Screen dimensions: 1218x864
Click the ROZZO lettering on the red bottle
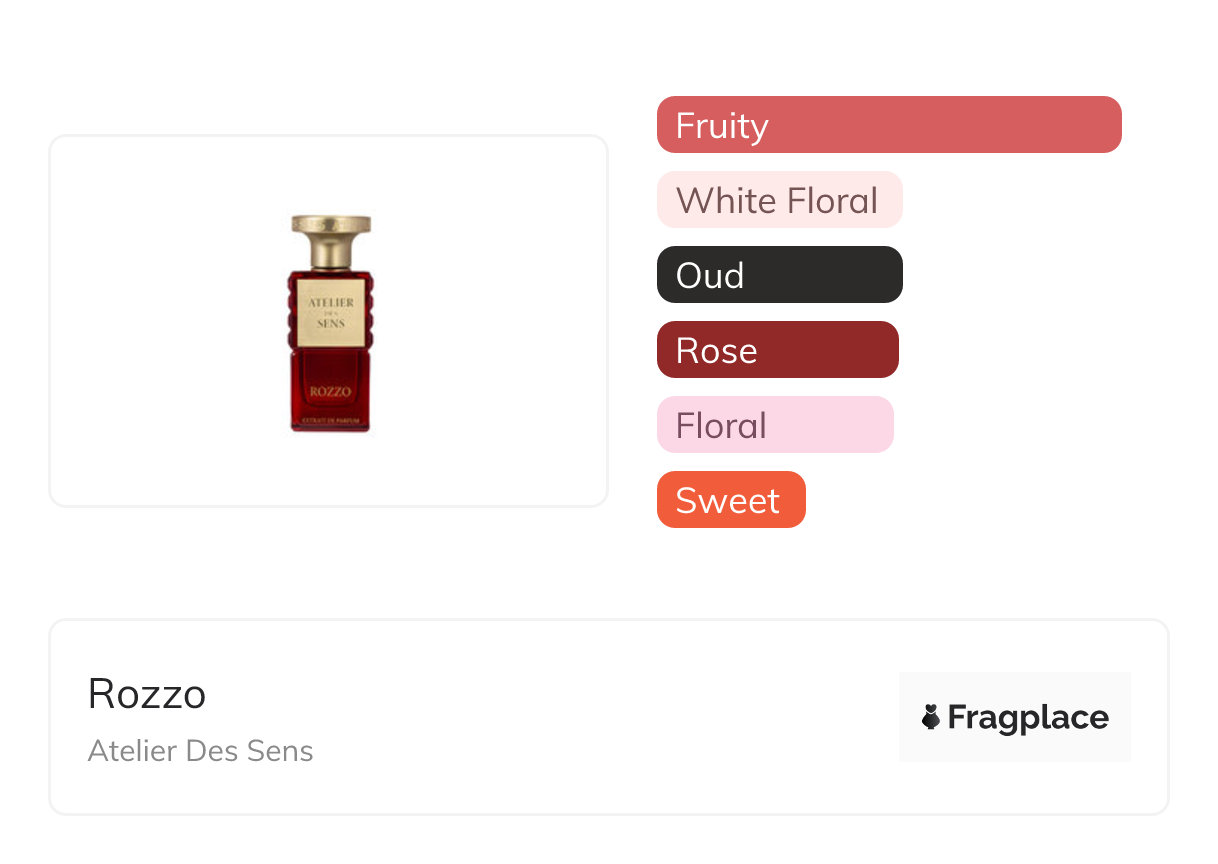(x=330, y=391)
